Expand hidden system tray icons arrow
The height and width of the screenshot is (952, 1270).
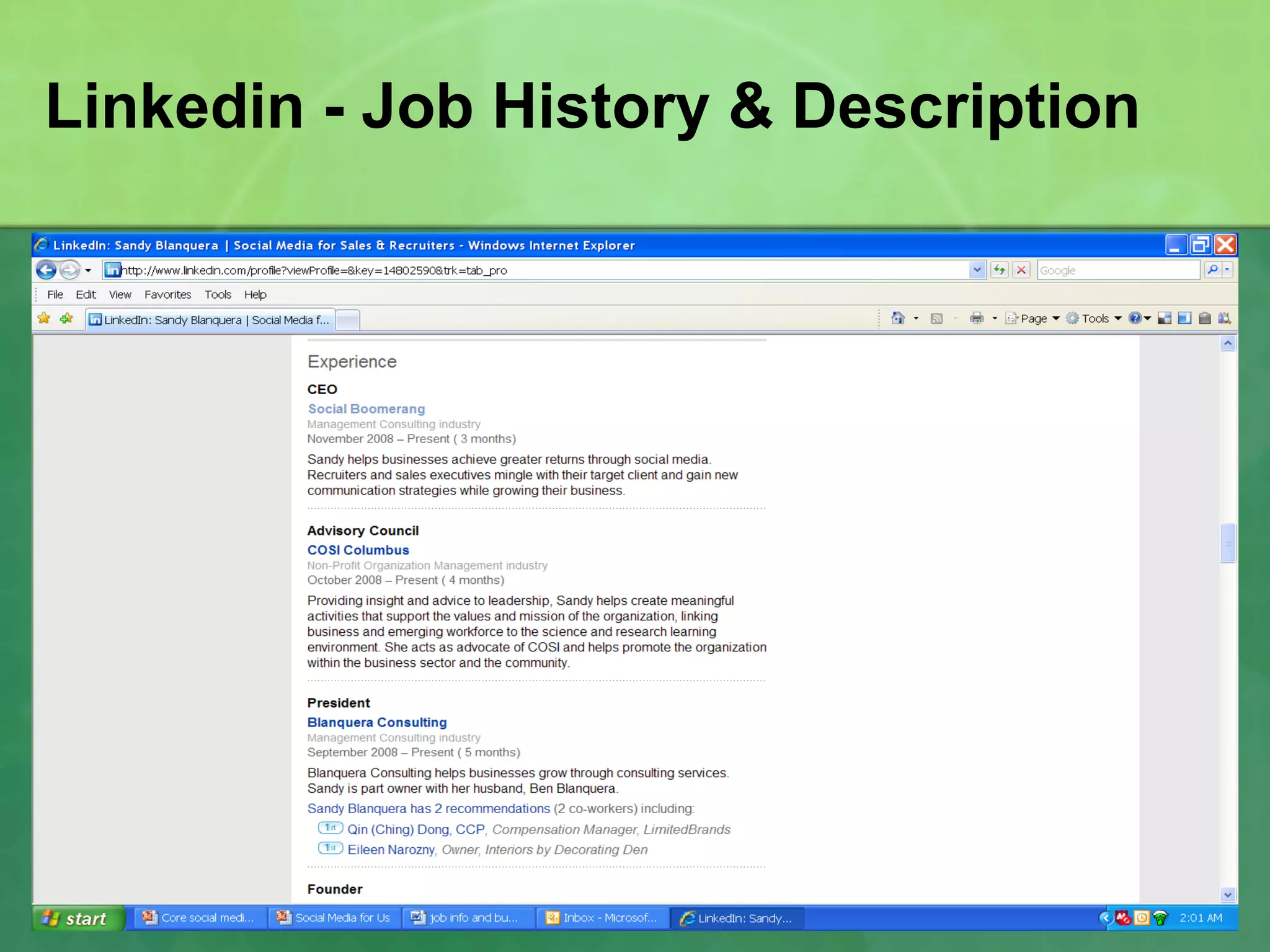pos(1105,918)
